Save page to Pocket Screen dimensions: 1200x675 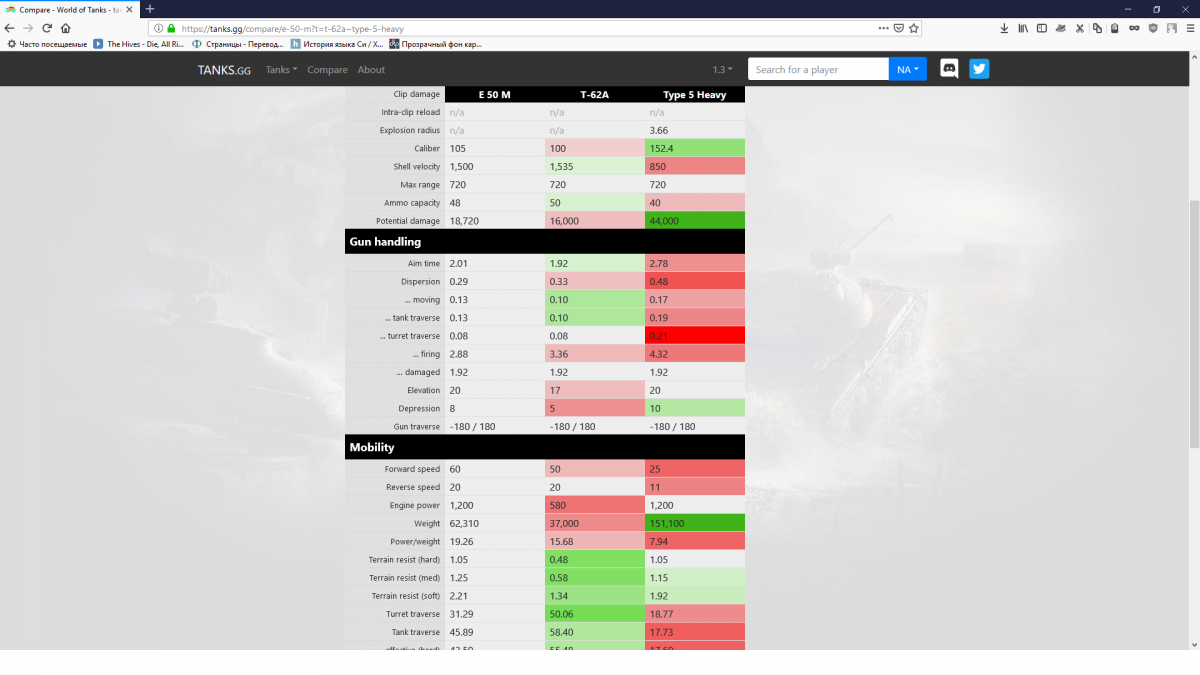[x=899, y=28]
